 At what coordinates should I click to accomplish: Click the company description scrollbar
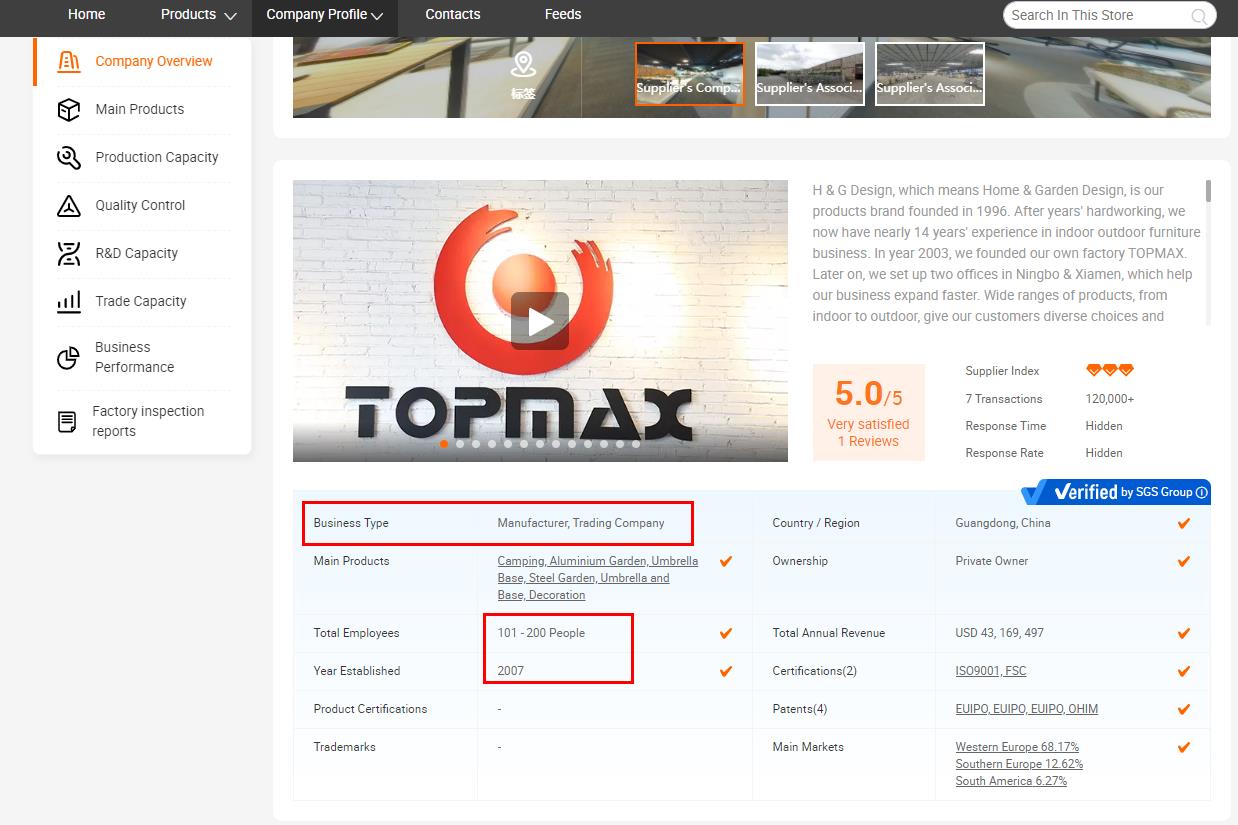[x=1208, y=191]
